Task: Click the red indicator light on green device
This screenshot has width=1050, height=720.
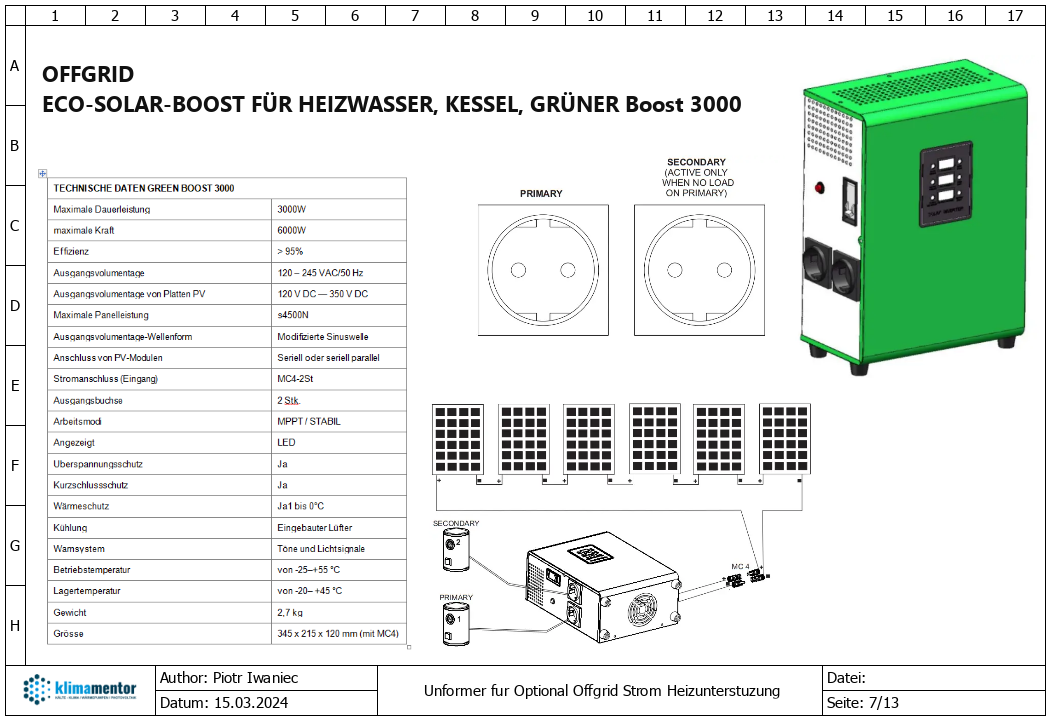Action: (x=821, y=187)
